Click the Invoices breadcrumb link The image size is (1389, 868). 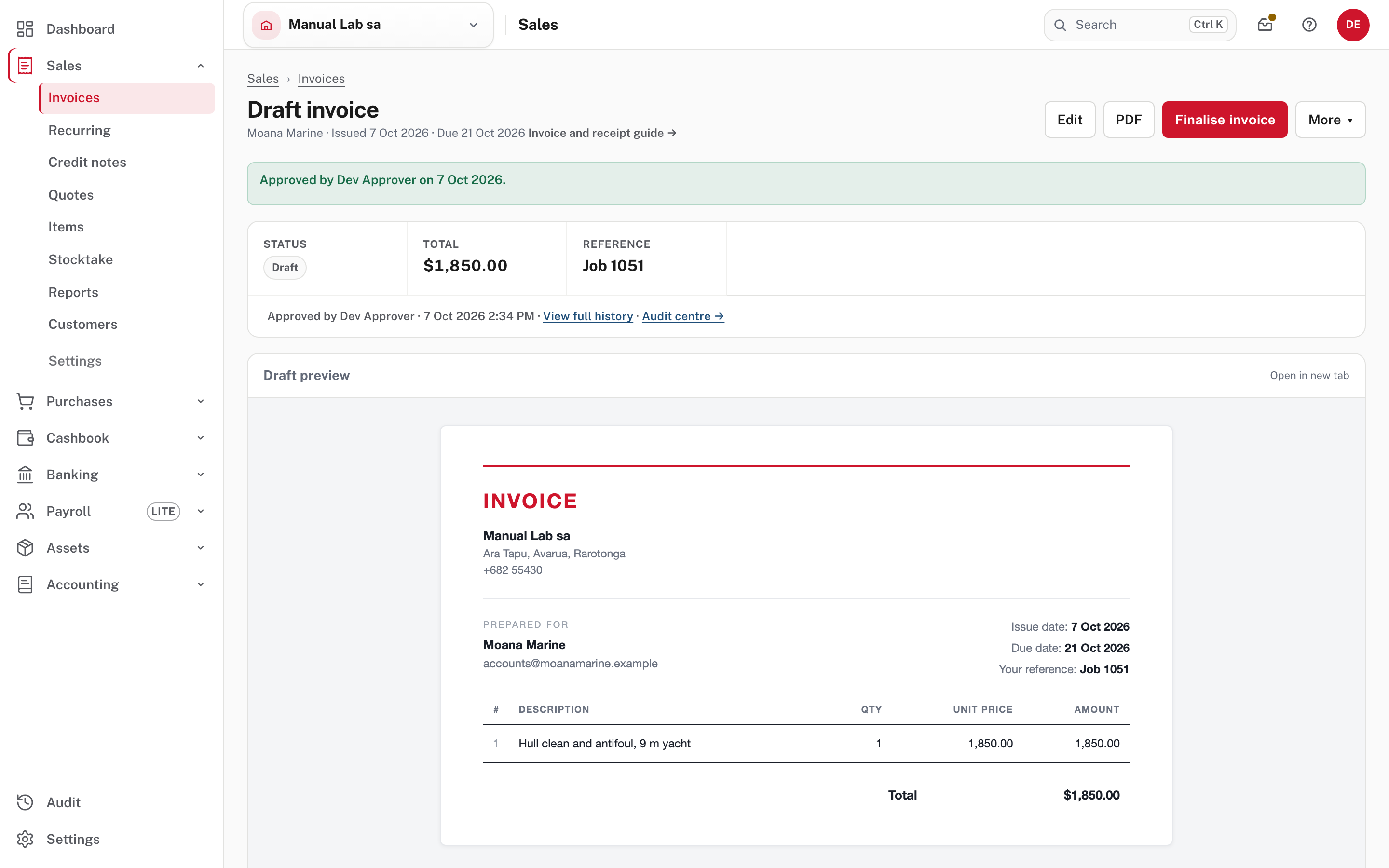[321, 79]
